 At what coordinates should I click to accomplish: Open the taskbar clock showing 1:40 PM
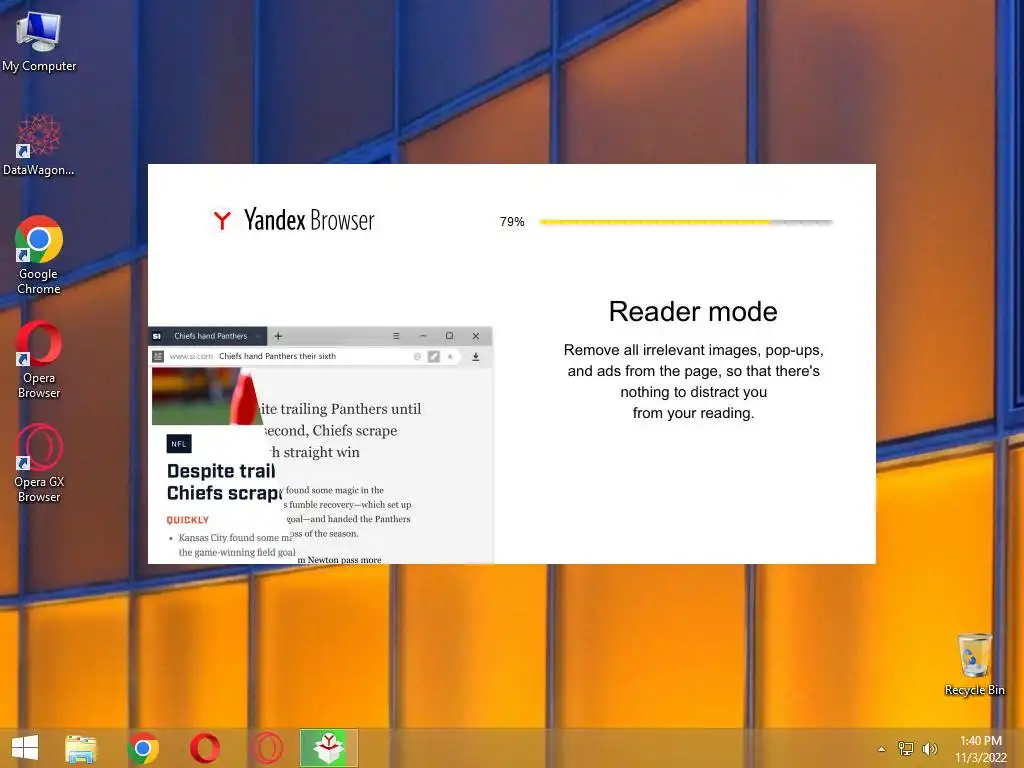(x=980, y=749)
